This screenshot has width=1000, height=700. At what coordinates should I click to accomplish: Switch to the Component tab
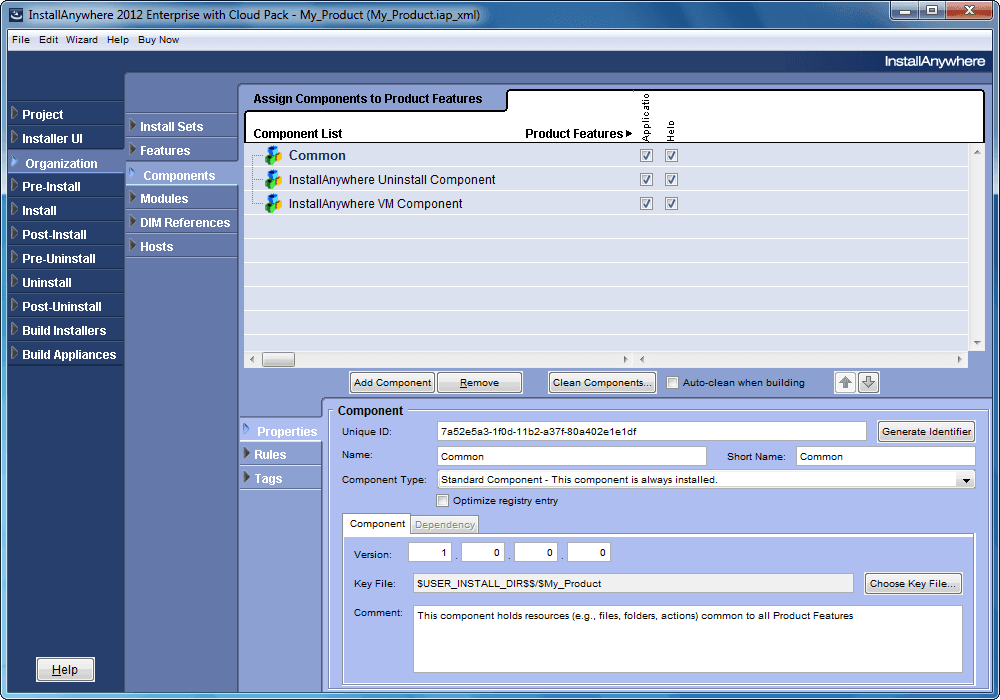click(x=377, y=523)
